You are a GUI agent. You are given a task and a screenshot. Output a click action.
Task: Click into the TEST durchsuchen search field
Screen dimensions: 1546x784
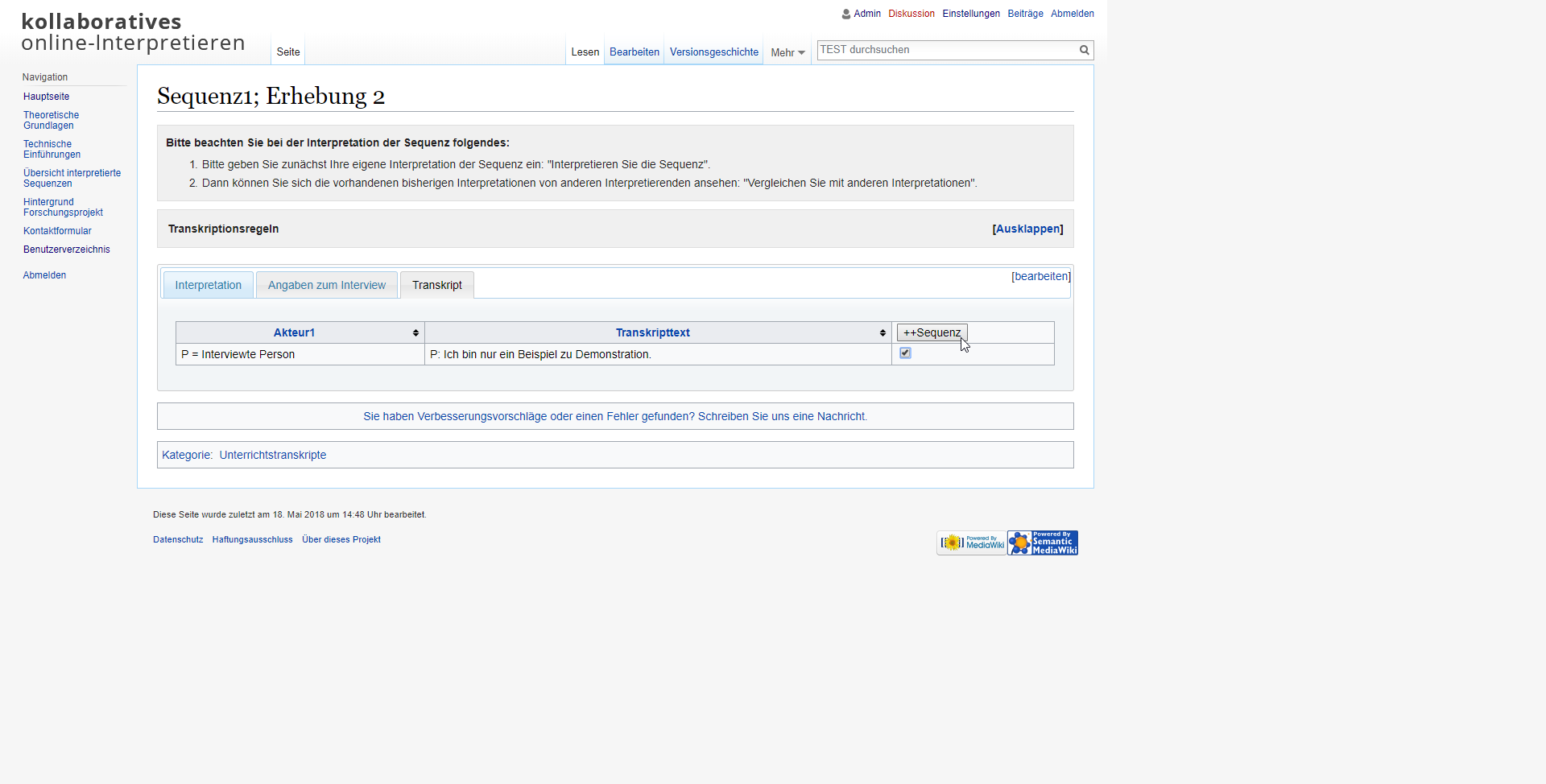[x=946, y=50]
